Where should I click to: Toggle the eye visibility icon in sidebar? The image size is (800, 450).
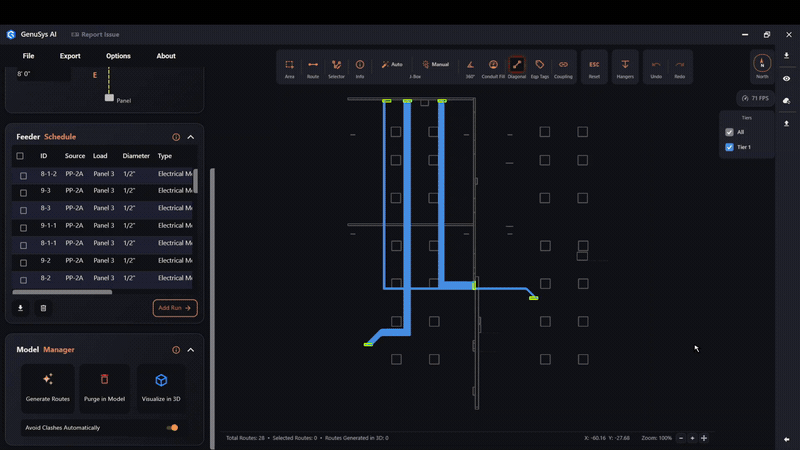(786, 79)
